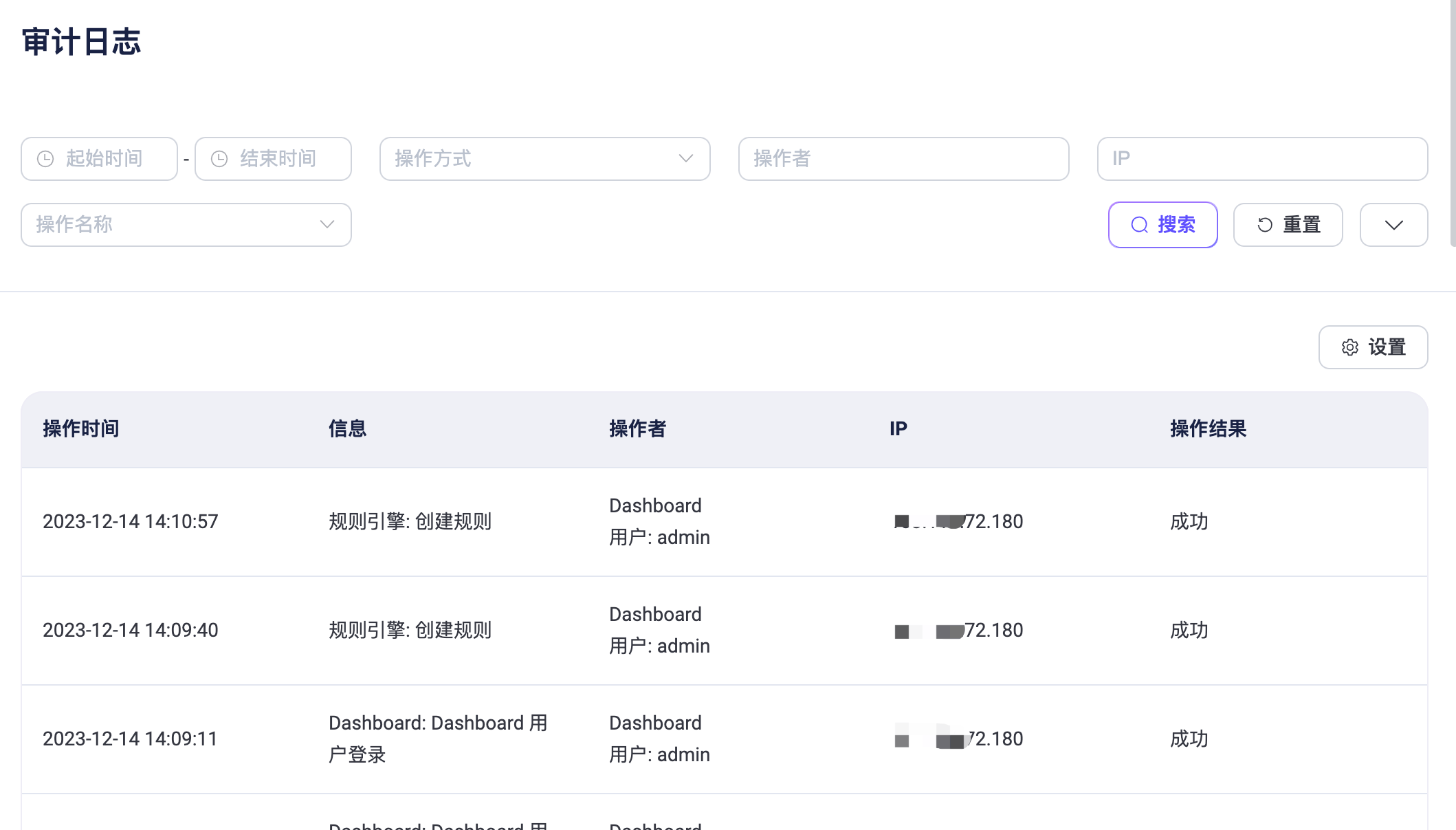Click the Dashboard 用户登录 log entry
The width and height of the screenshot is (1456, 830).
coord(438,739)
